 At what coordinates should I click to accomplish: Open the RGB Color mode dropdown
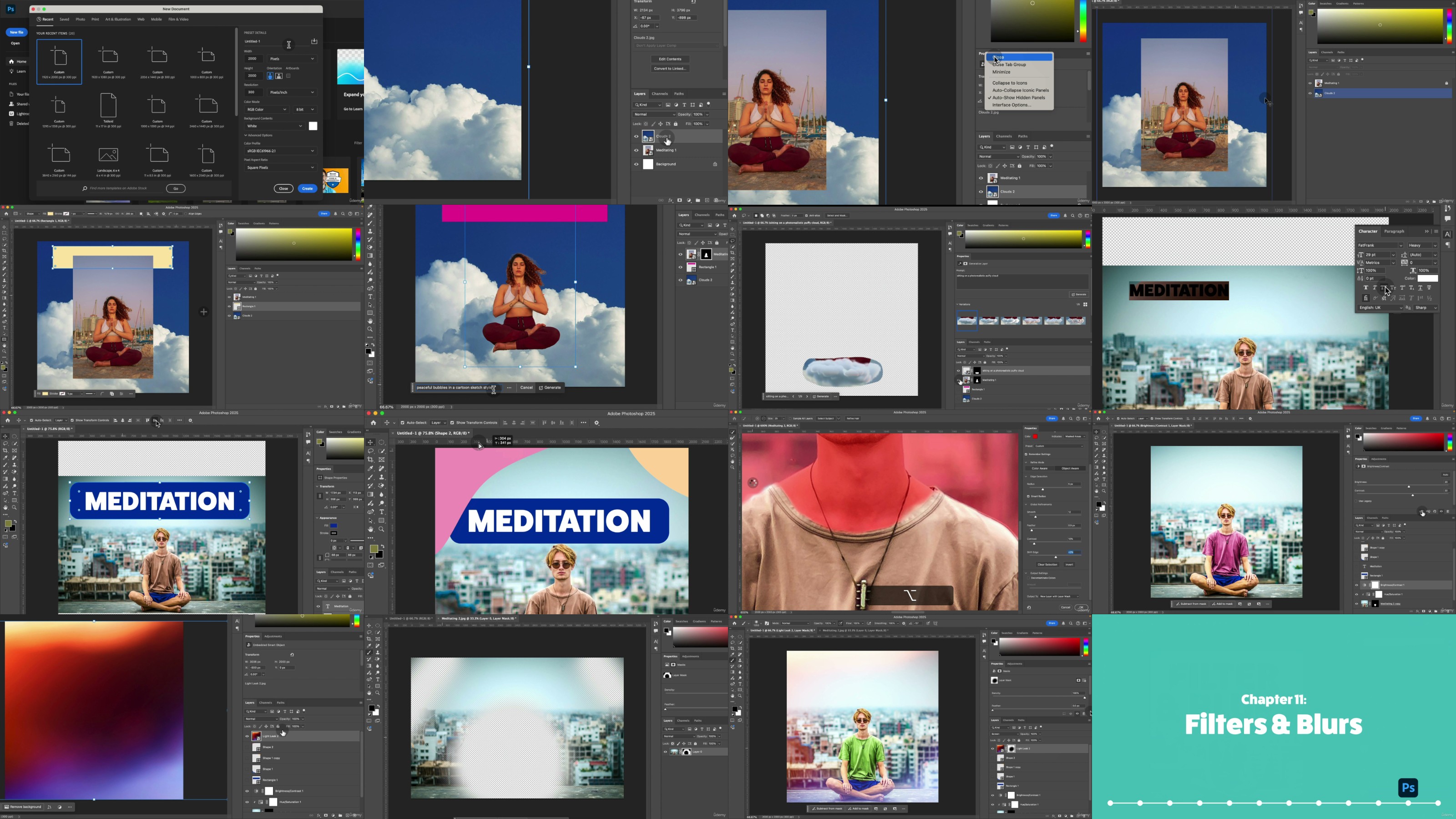pos(267,109)
